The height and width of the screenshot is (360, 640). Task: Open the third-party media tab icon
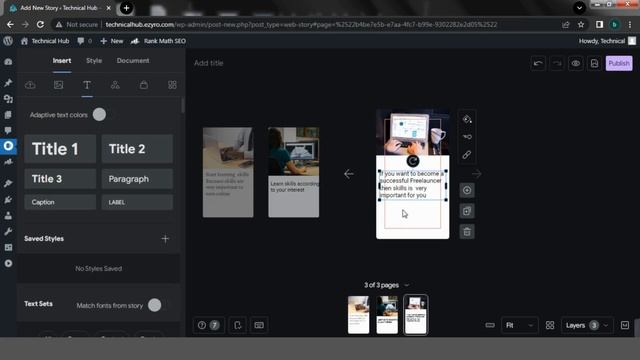(58, 85)
